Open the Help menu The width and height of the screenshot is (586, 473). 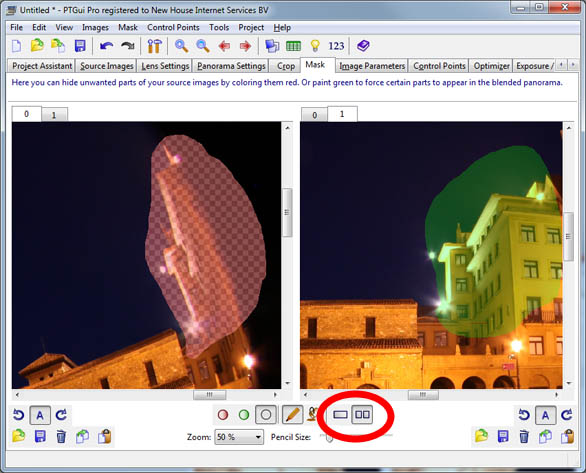point(282,27)
